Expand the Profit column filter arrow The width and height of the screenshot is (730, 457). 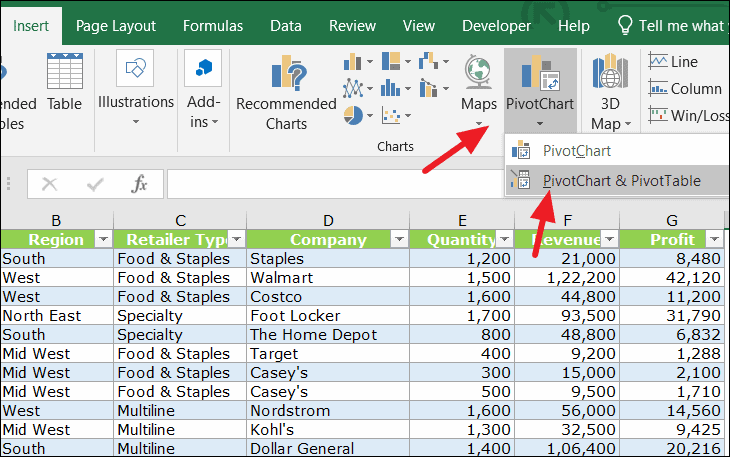coord(714,239)
